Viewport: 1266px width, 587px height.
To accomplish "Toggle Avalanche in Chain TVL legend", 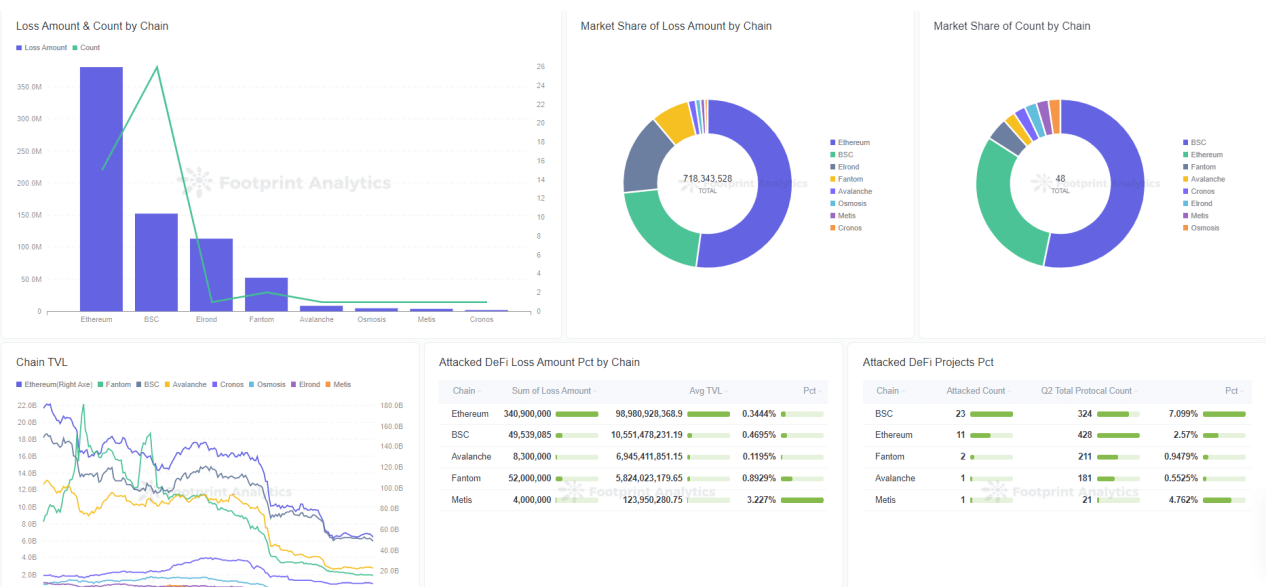I will point(189,384).
